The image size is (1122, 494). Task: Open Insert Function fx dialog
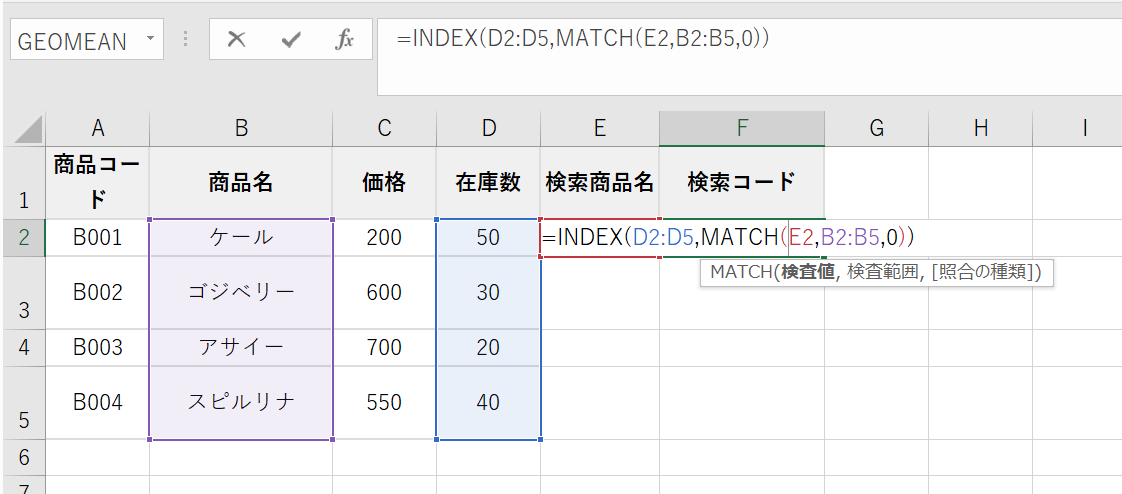pos(344,40)
